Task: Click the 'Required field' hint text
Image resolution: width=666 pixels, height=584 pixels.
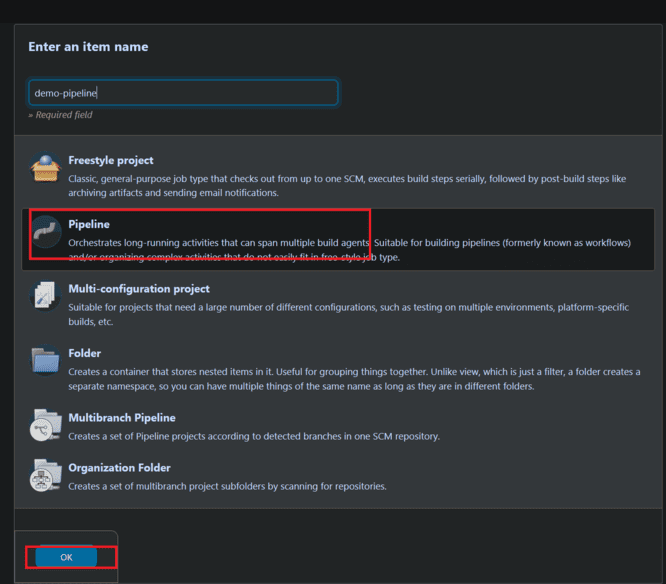Action: tap(60, 115)
